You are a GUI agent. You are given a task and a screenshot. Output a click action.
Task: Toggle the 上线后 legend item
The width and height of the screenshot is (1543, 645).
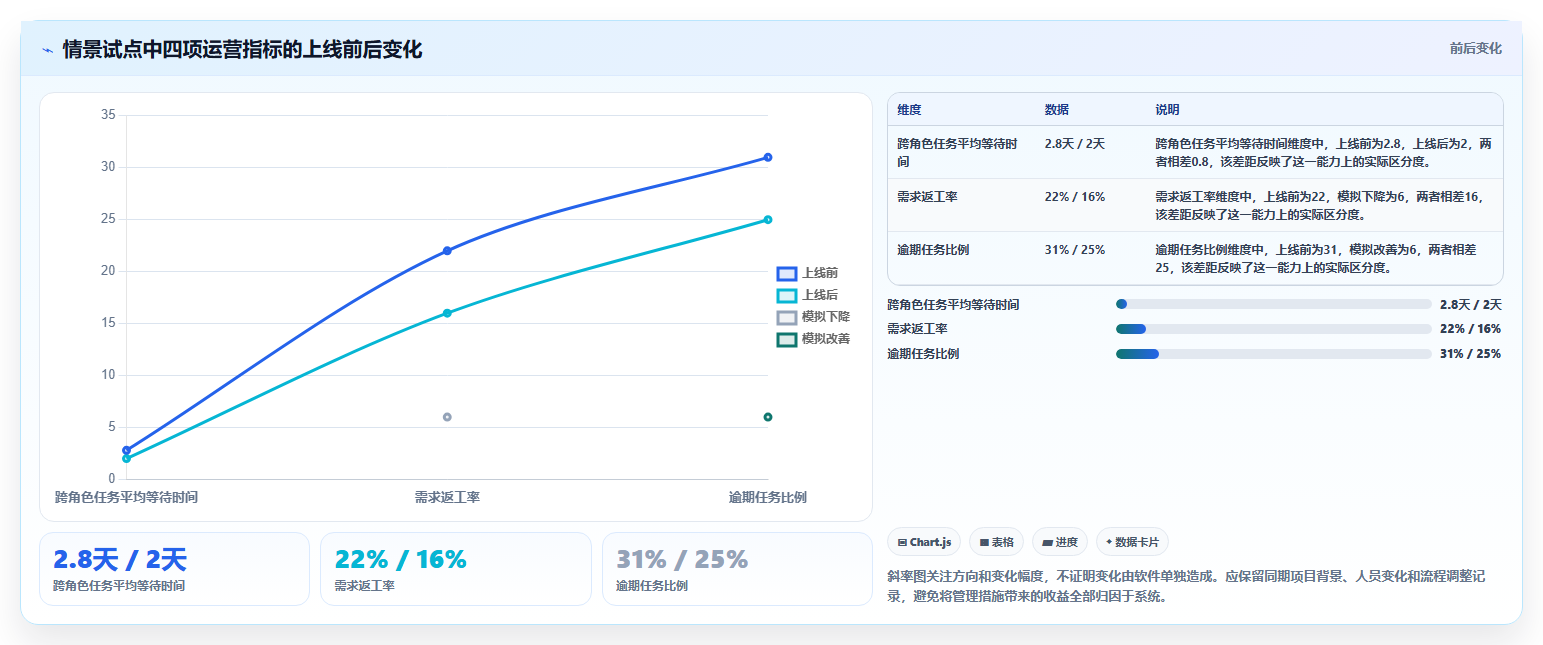tap(808, 295)
